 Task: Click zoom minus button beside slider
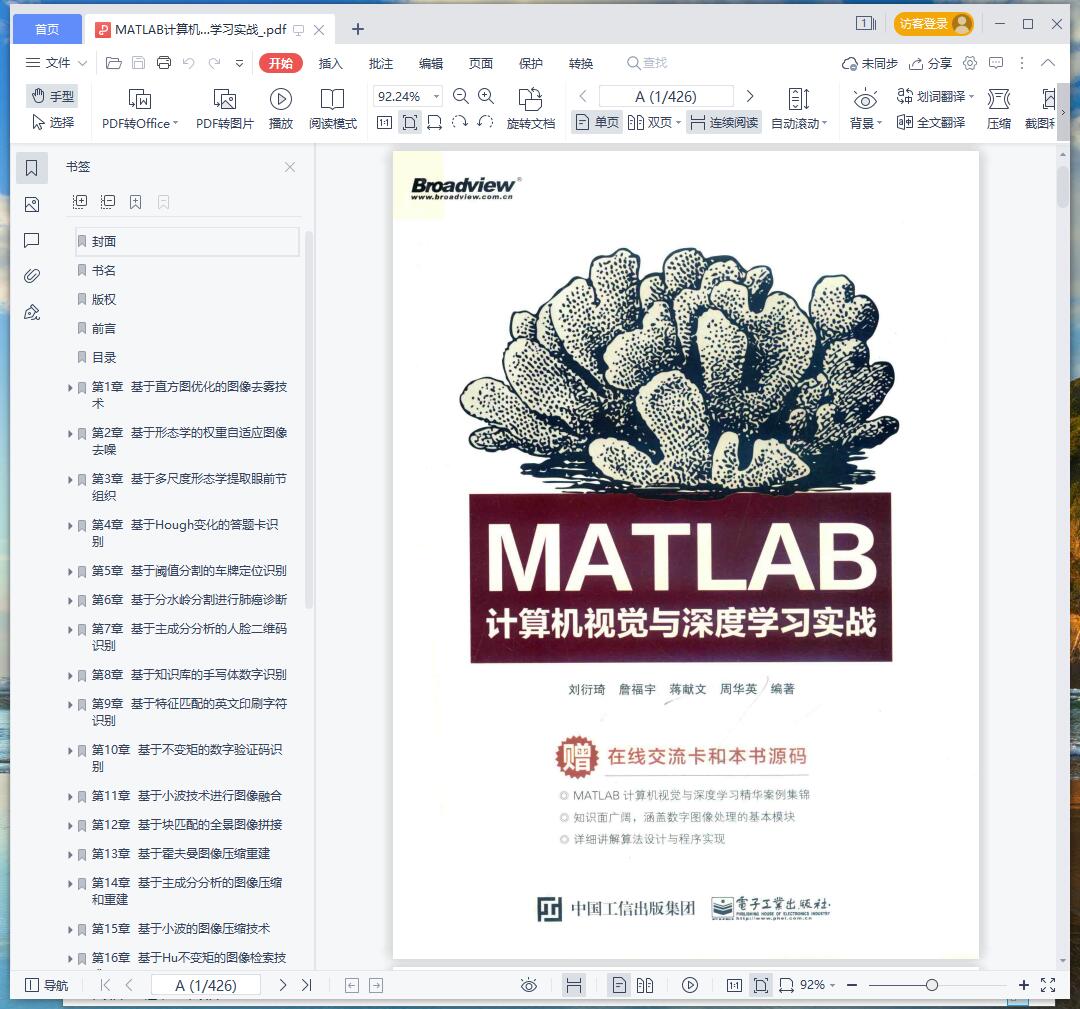852,985
